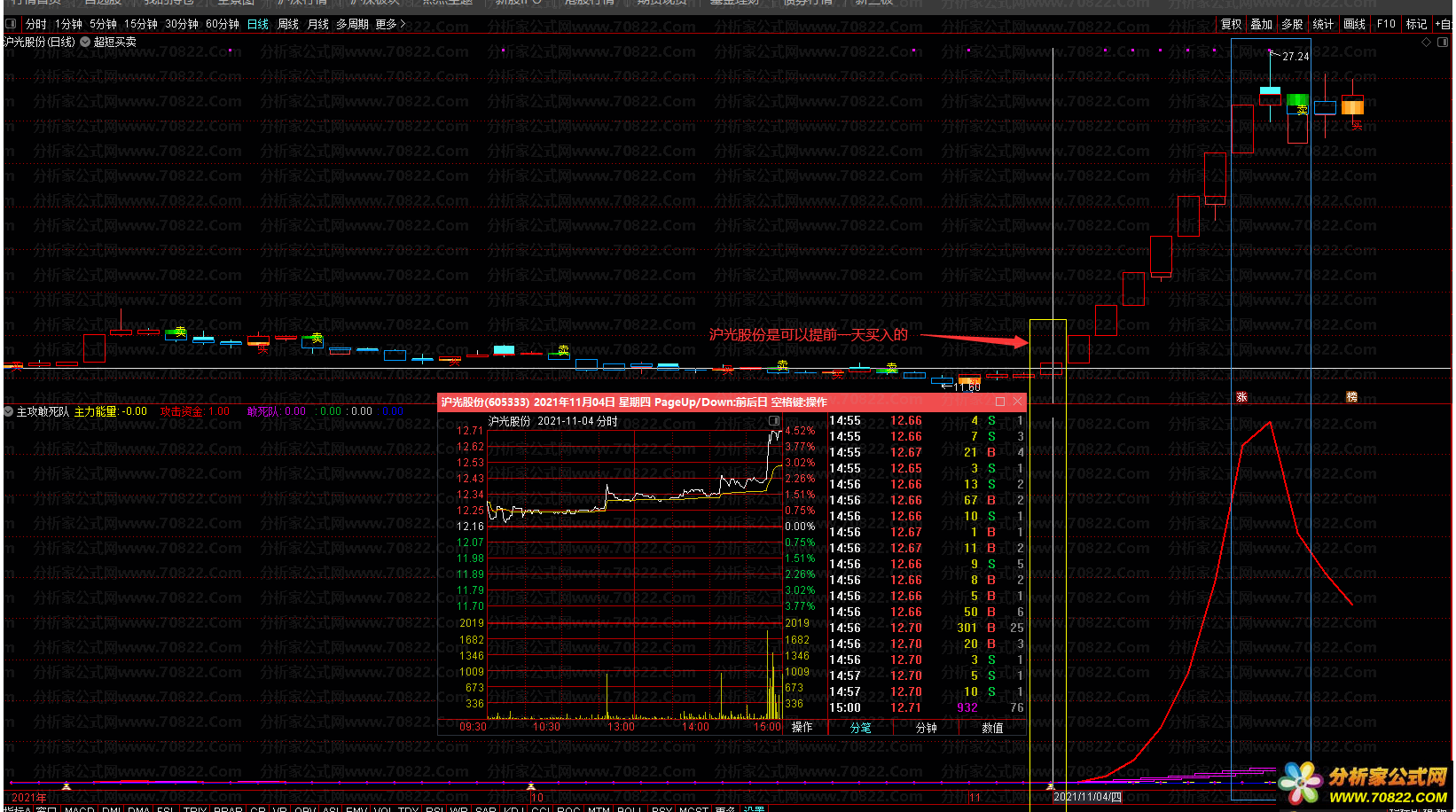The image size is (1456, 812).
Task: Select the DMI indicator tab
Action: (112, 808)
